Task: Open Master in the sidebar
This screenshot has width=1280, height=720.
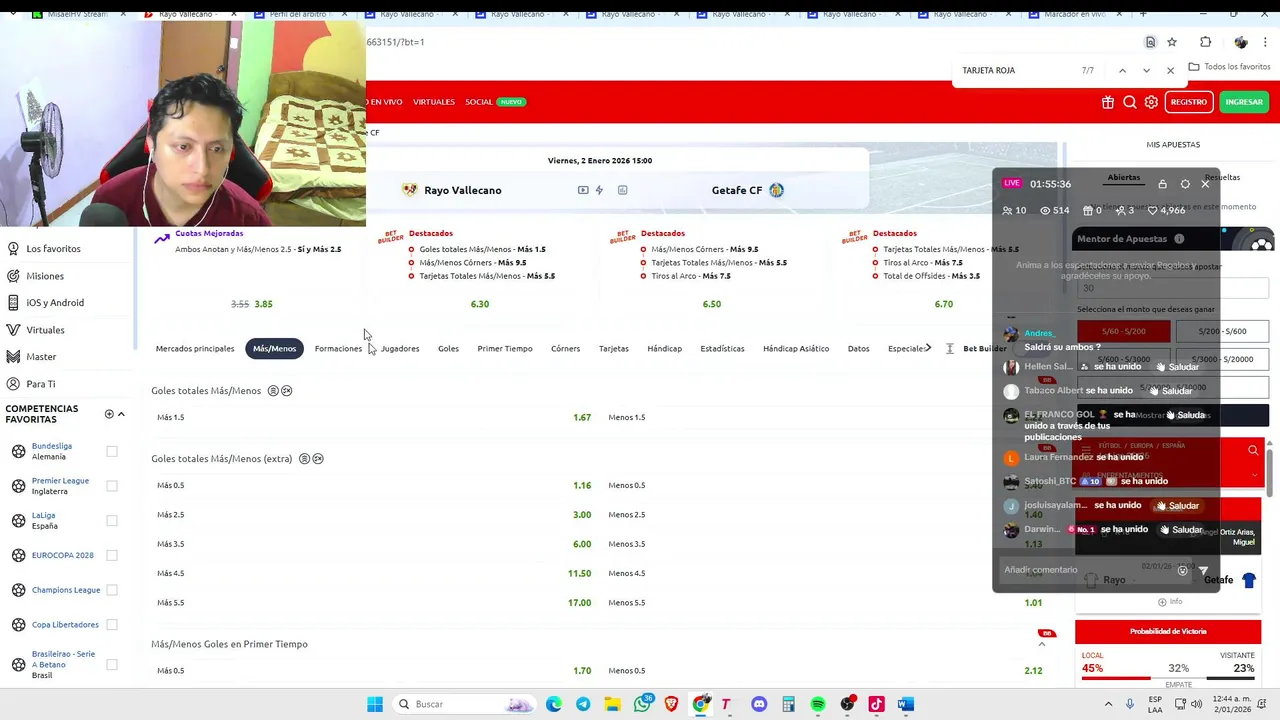Action: (x=41, y=356)
